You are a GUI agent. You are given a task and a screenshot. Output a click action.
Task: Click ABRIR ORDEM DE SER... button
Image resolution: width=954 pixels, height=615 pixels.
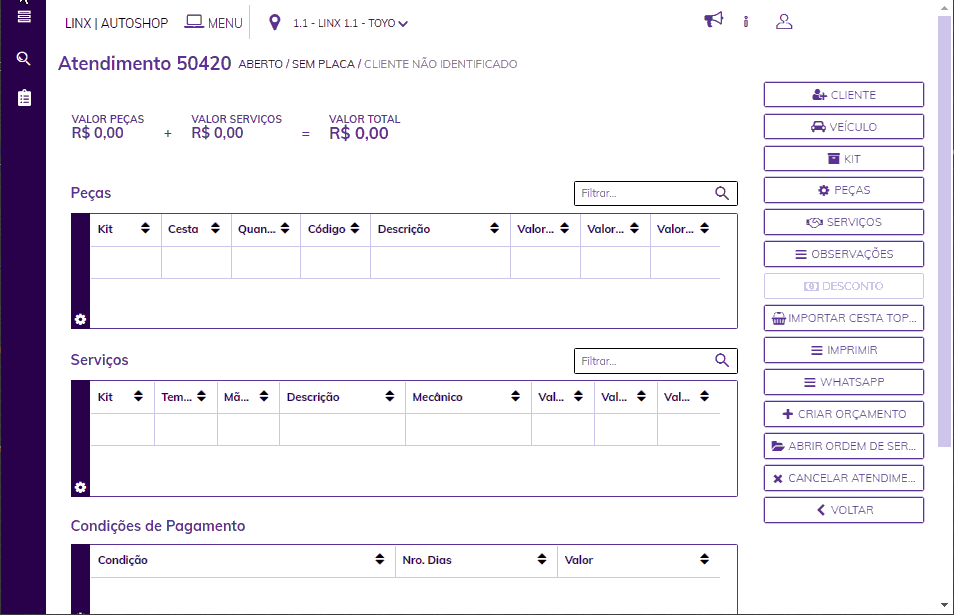844,446
